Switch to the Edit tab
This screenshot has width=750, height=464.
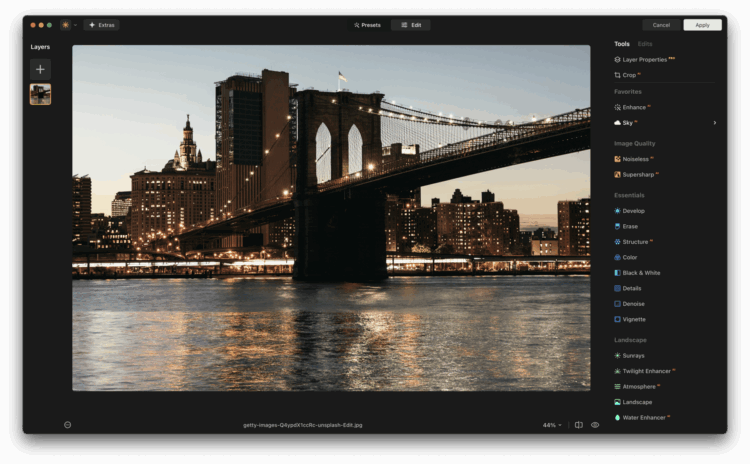coord(410,25)
